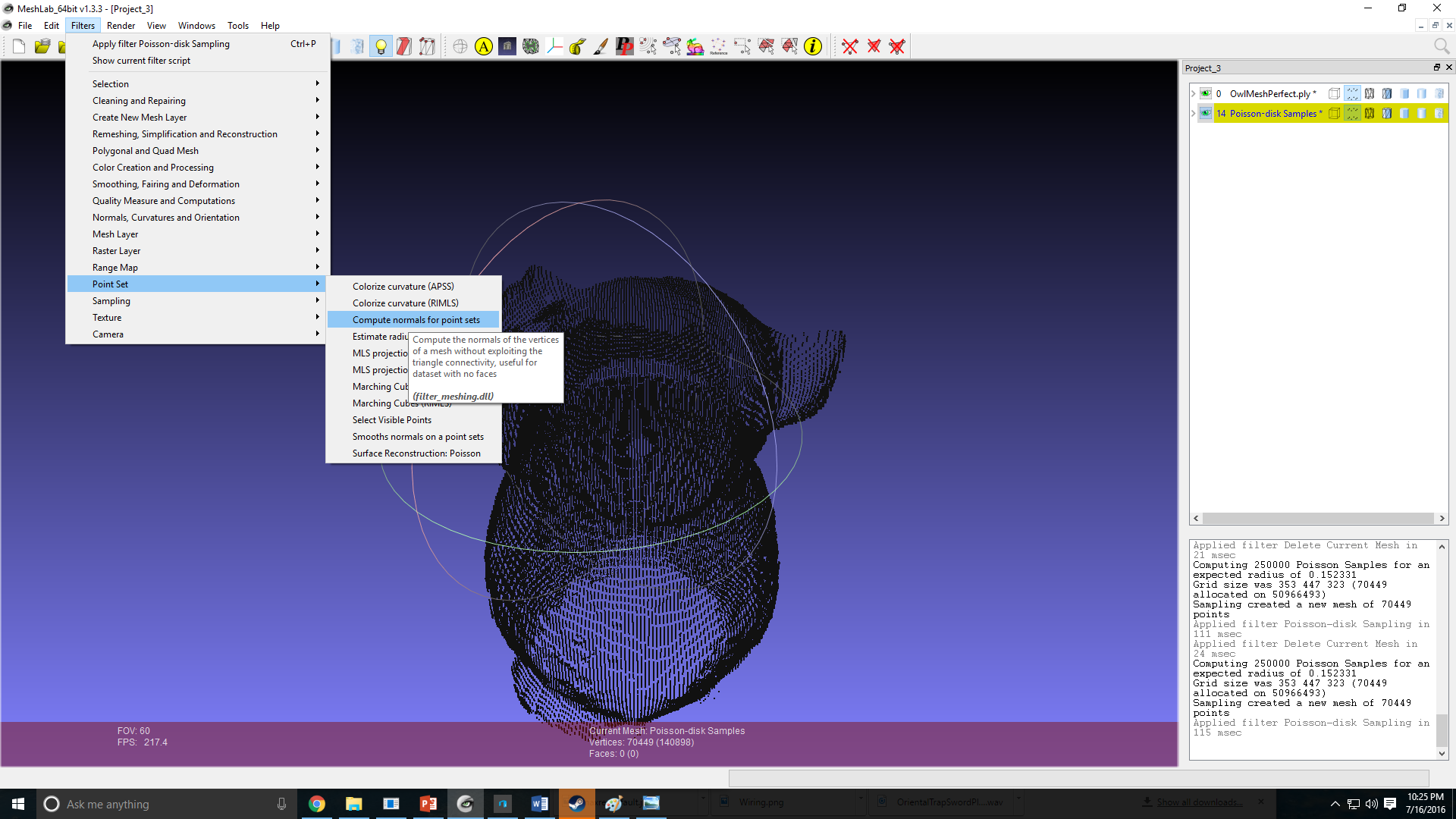1456x819 pixels.
Task: Open the Raster mode icon
Action: click(x=507, y=47)
